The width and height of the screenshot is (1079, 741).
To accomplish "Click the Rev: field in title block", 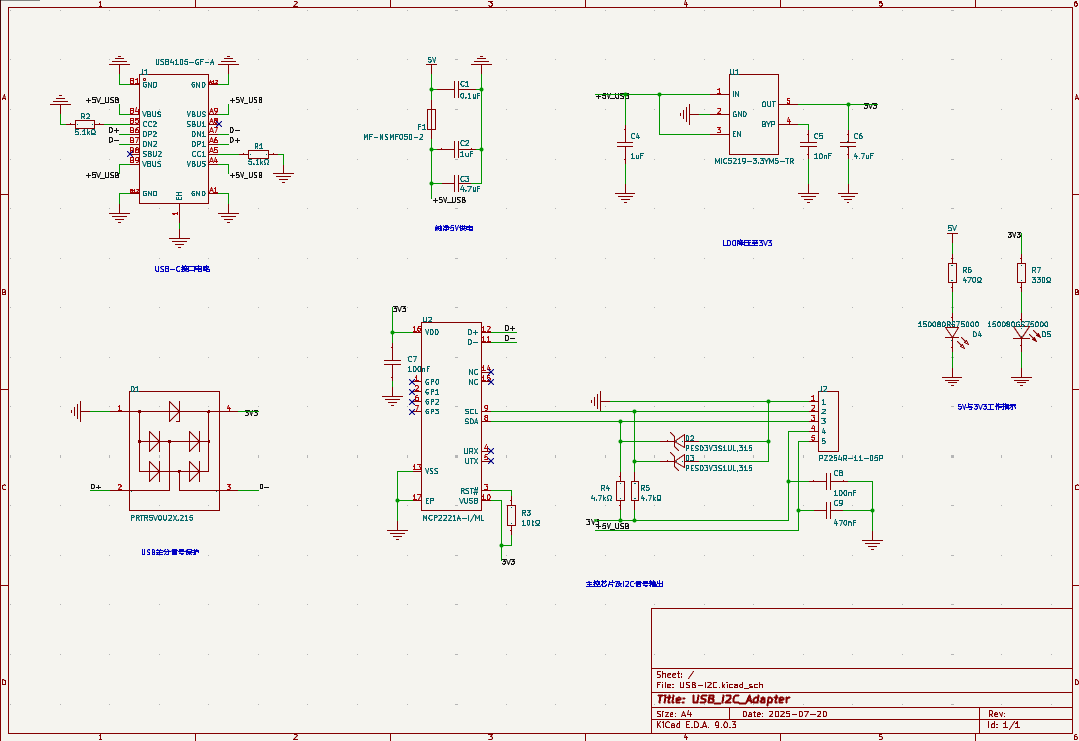I will [x=997, y=714].
